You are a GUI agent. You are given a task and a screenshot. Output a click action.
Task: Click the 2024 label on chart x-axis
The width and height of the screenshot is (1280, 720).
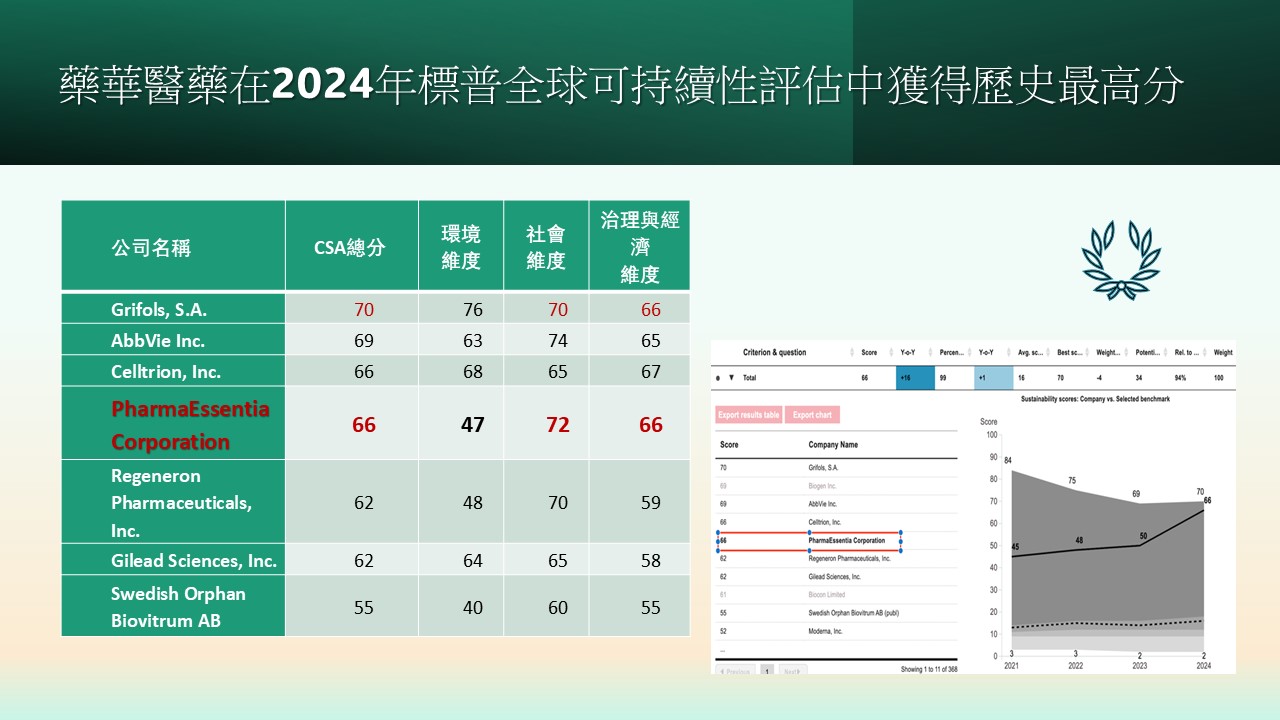click(x=1203, y=666)
